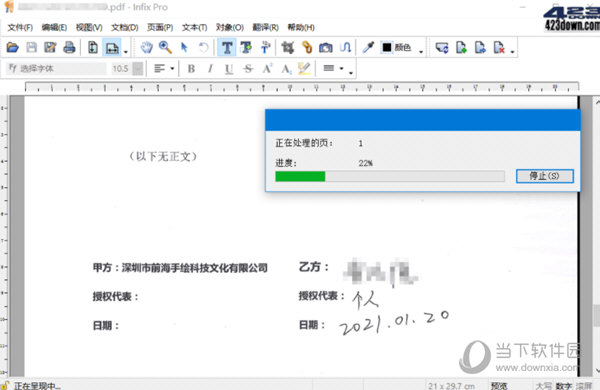Image resolution: width=600 pixels, height=390 pixels.
Task: Click the black color swatch
Action: point(387,47)
